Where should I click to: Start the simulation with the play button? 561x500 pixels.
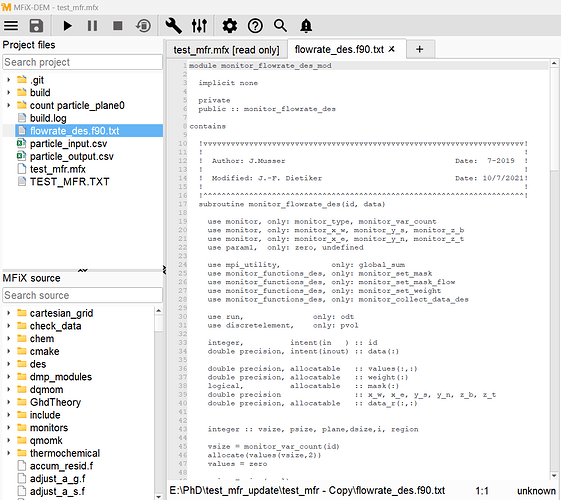(67, 26)
